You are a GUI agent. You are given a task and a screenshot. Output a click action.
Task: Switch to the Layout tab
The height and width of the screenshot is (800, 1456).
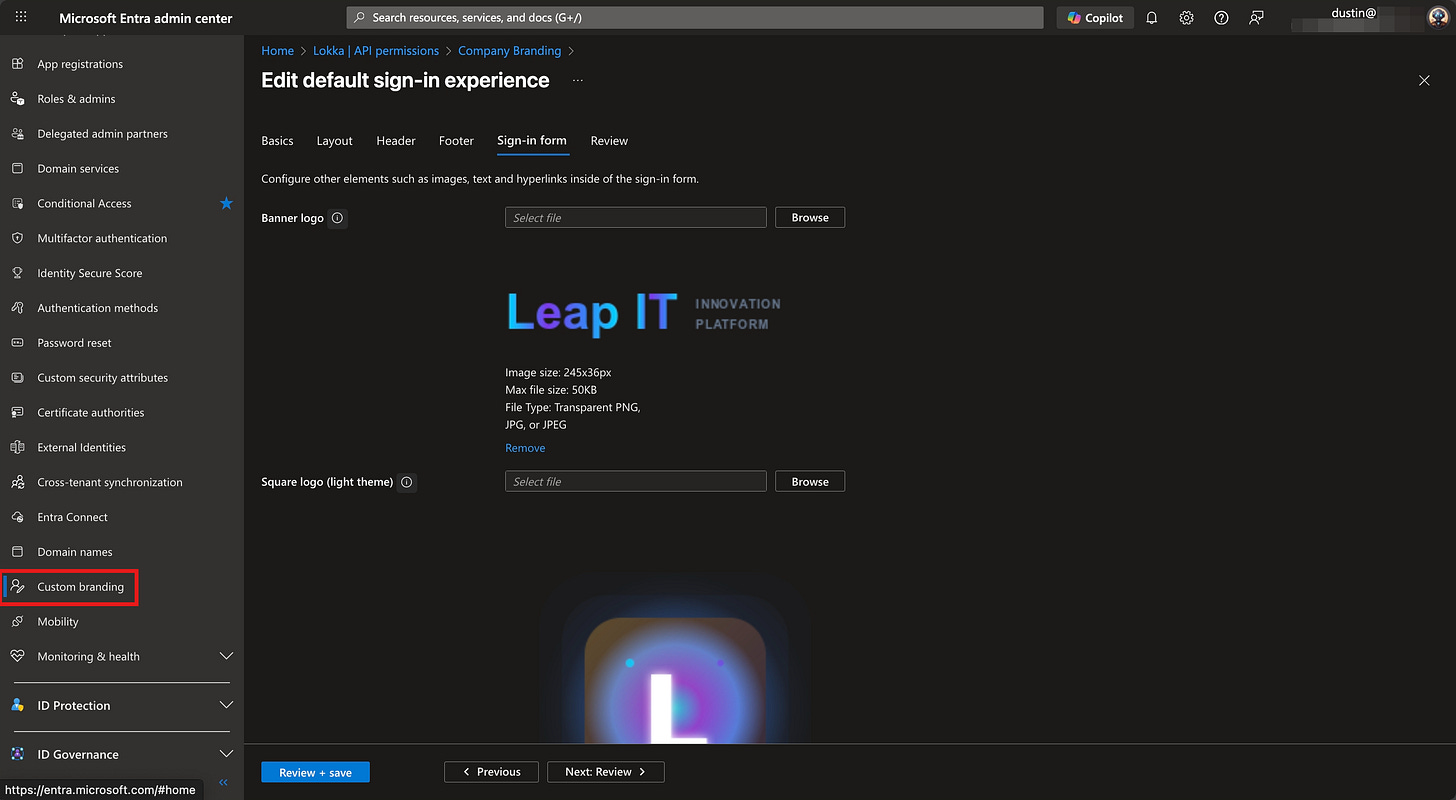pos(334,141)
